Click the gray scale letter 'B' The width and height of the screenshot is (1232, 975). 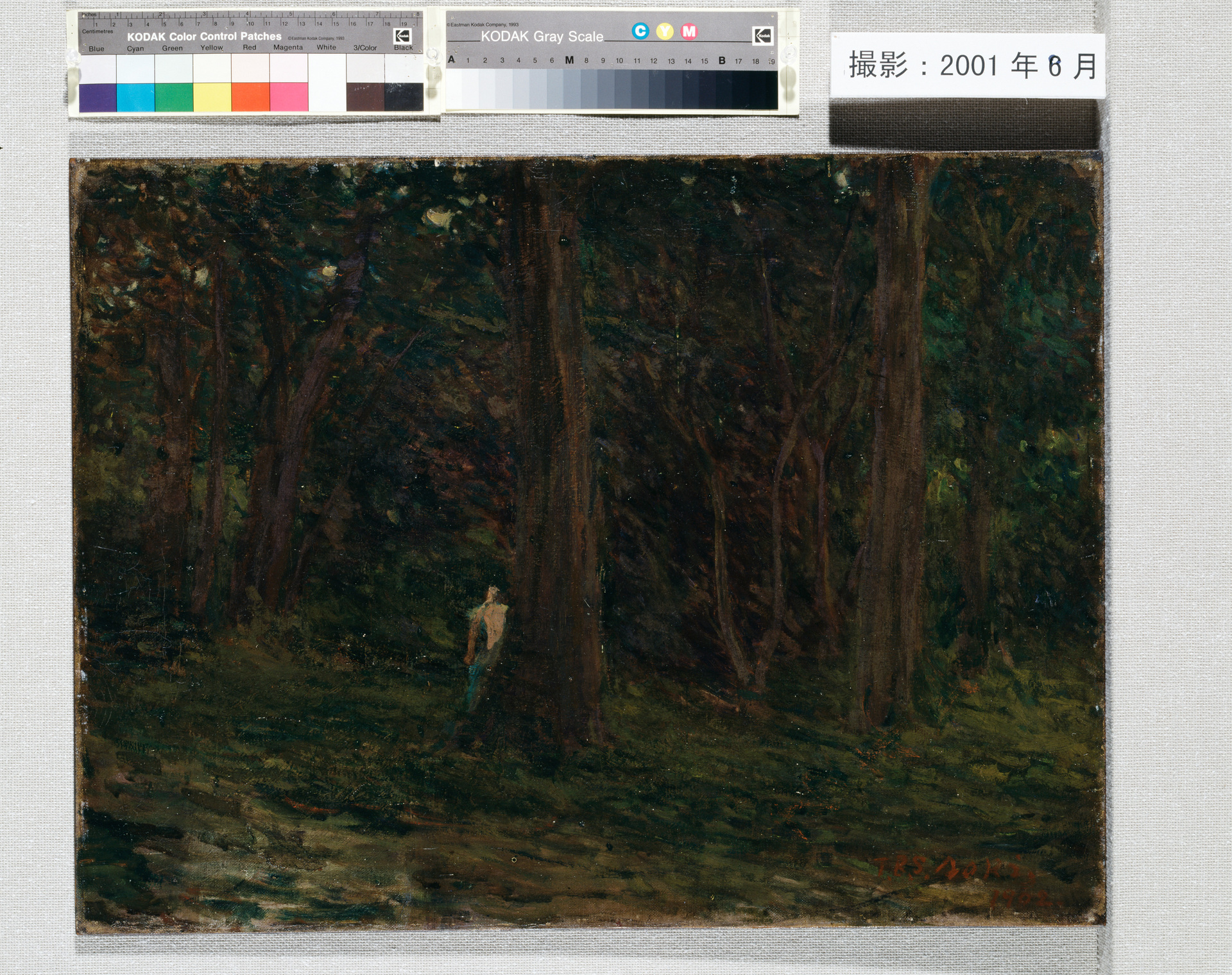click(722, 60)
